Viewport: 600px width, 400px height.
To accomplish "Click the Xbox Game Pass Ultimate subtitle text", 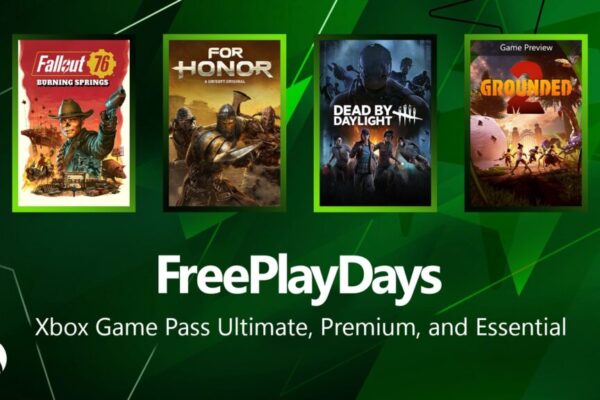I will click(x=300, y=327).
